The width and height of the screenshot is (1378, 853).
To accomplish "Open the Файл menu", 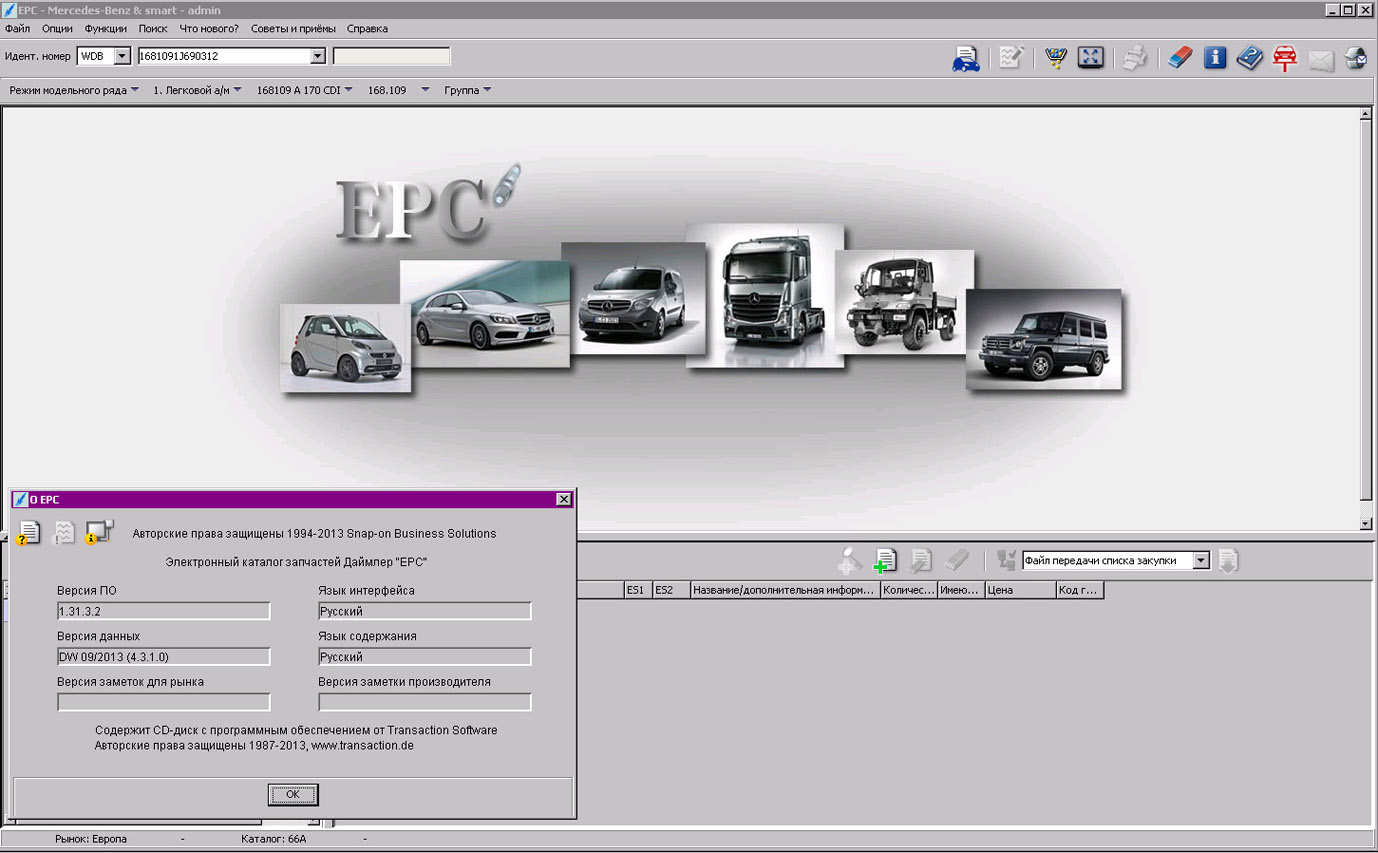I will pos(17,29).
